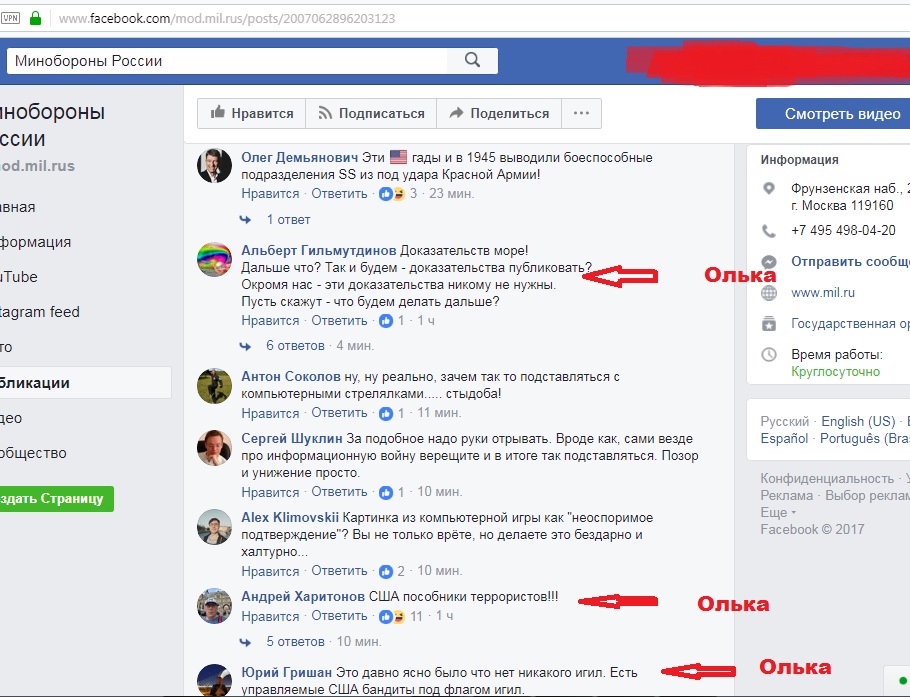The height and width of the screenshot is (697, 910).
Task: Click reply arrow icon beside '5 ответов'
Action: 245,642
